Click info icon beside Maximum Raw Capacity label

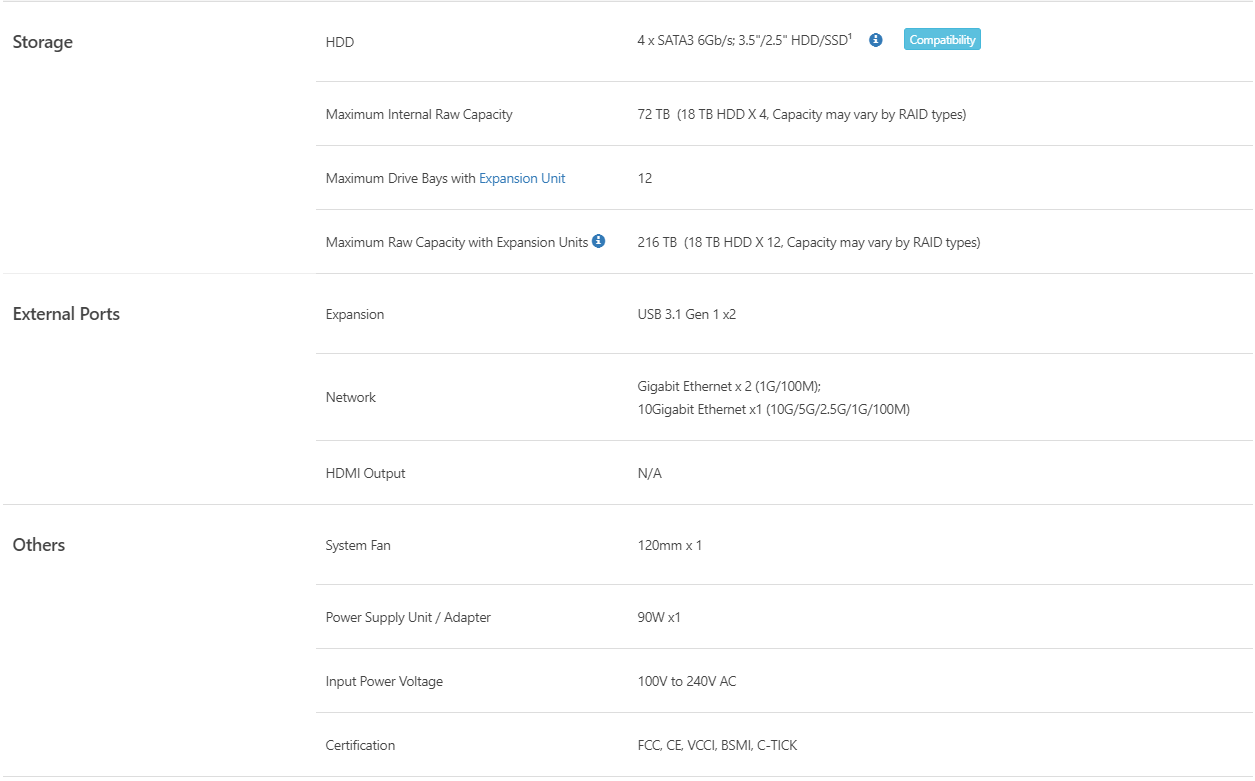click(598, 241)
